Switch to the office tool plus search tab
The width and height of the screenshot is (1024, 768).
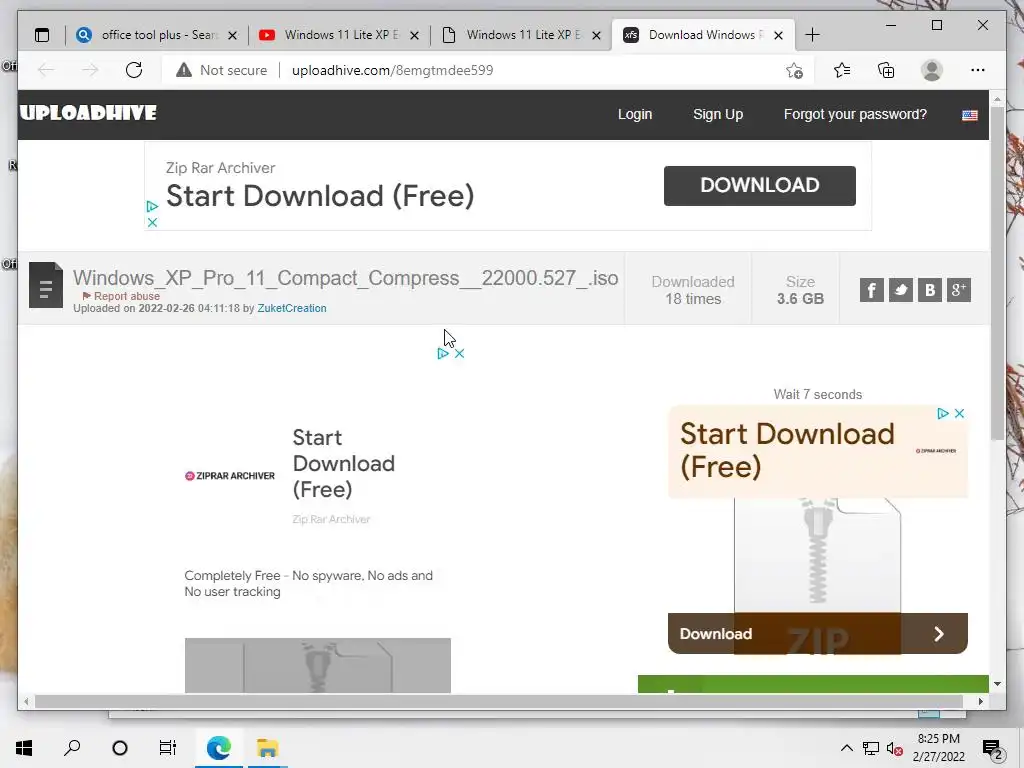pyautogui.click(x=157, y=35)
